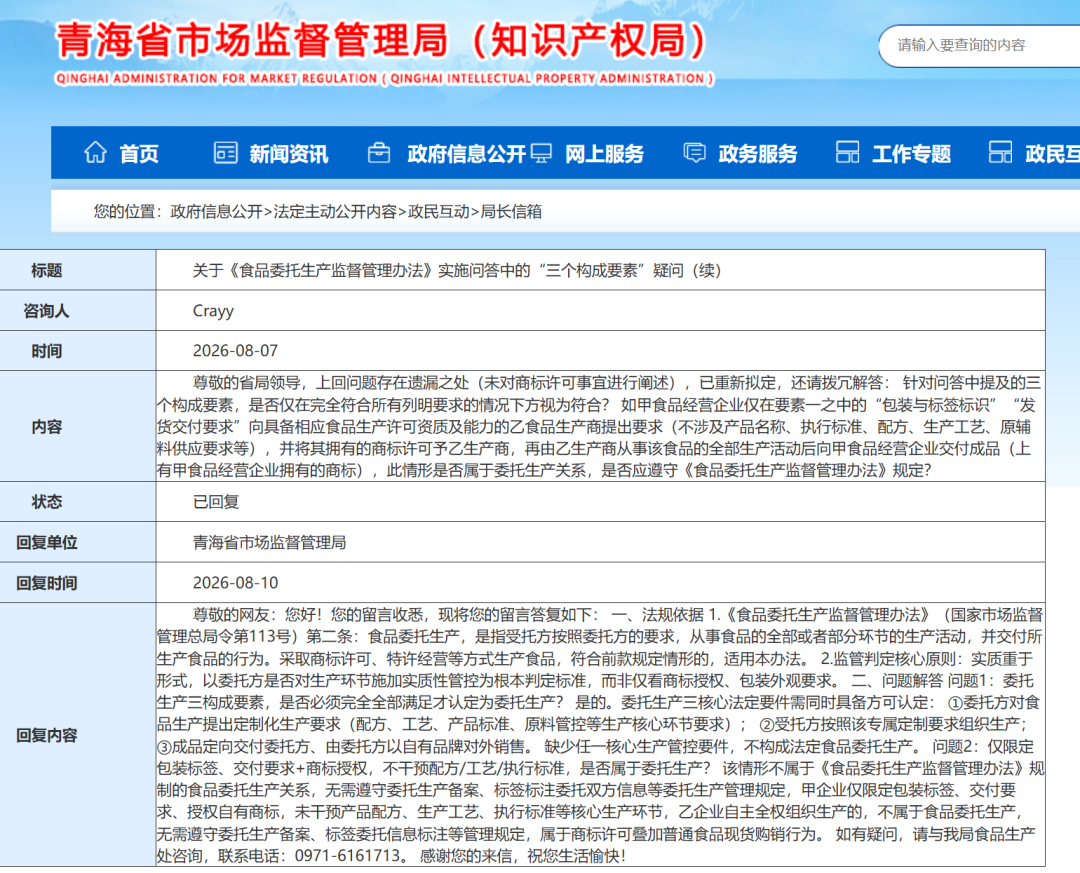Click the news icon beside 新闻资讯
The height and width of the screenshot is (873, 1080).
(225, 152)
